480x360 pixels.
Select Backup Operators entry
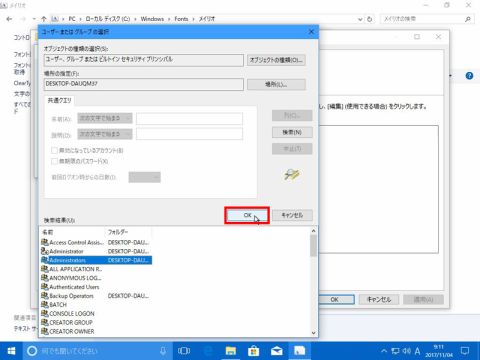pos(95,296)
